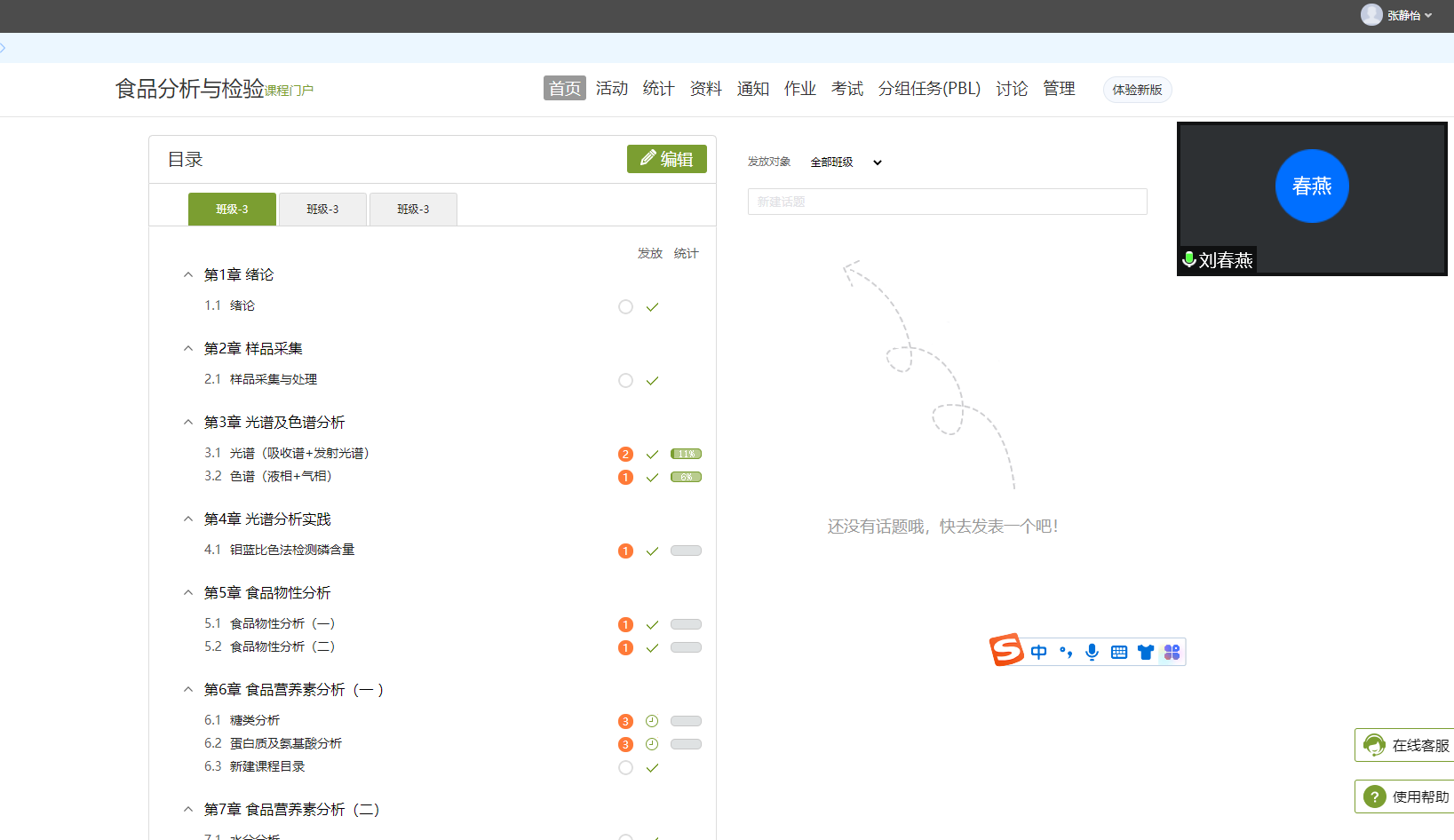Open the 全部班级 dropdown

point(846,162)
